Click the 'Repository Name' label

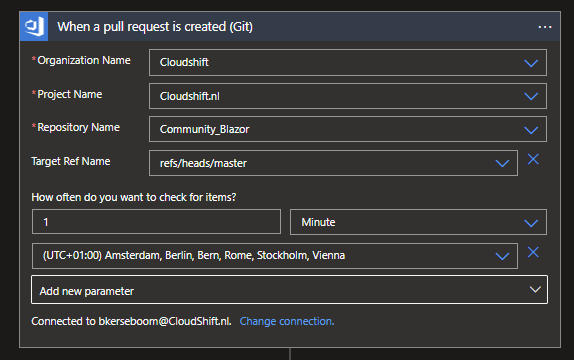pyautogui.click(x=78, y=127)
